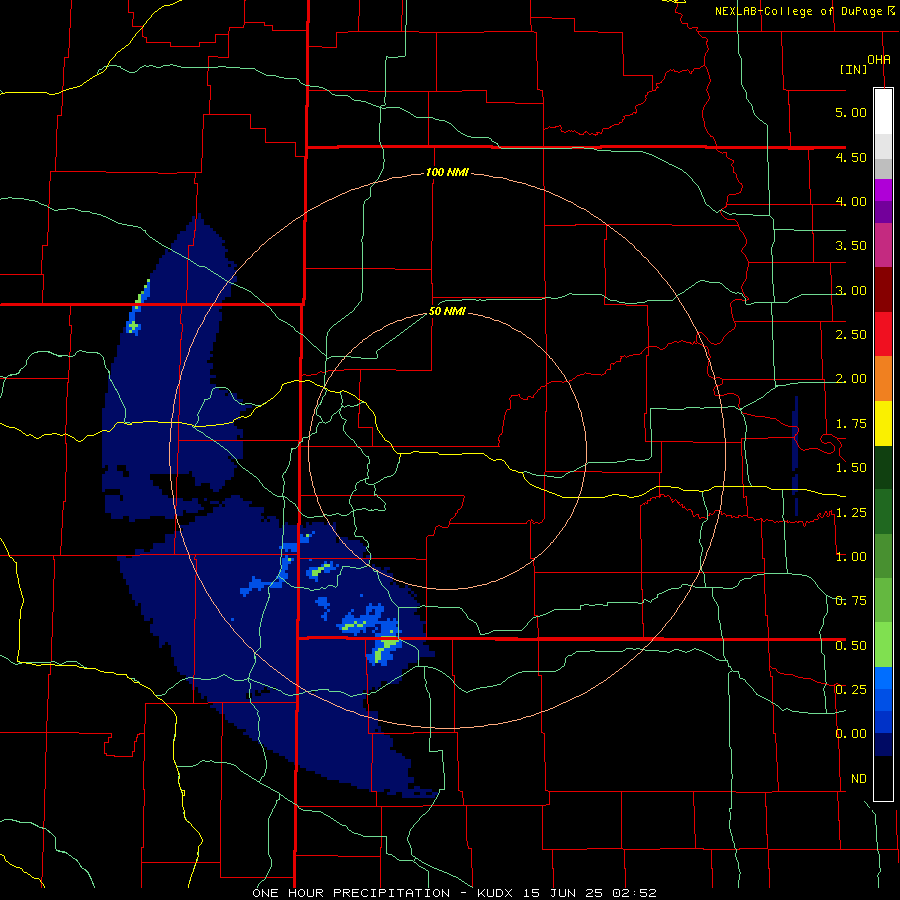
Task: Click the ONE HOUR PRECIPITATION title text
Action: point(351,893)
